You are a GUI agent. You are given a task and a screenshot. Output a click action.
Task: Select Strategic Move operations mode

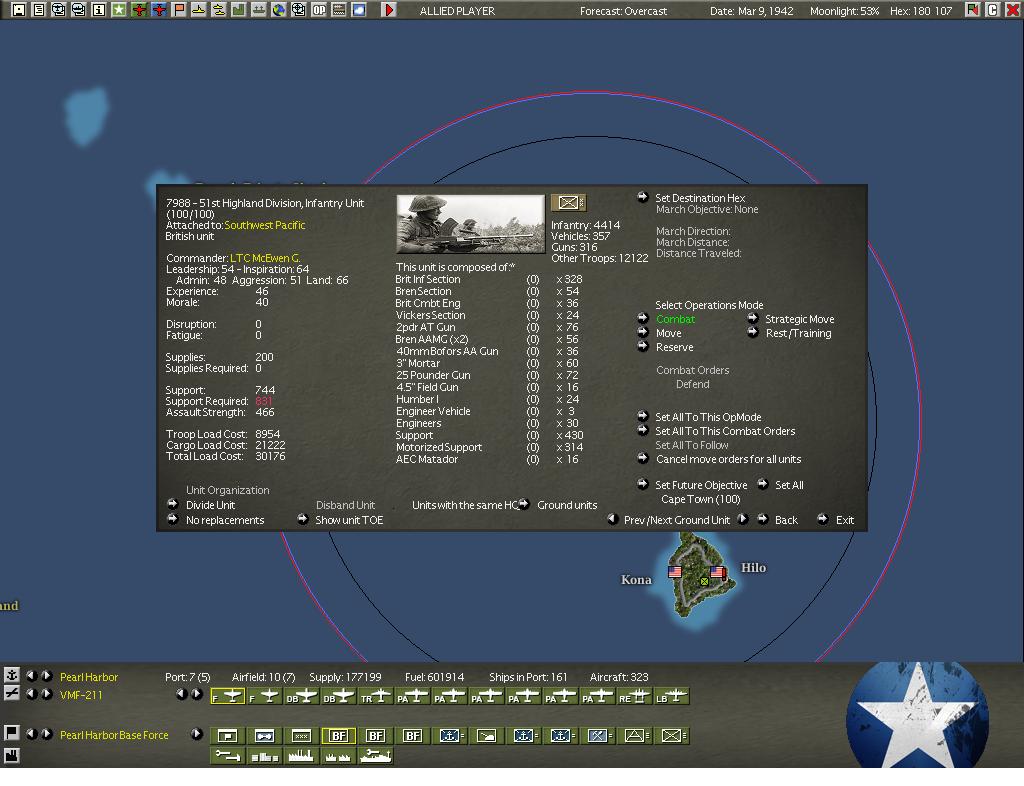tap(799, 320)
